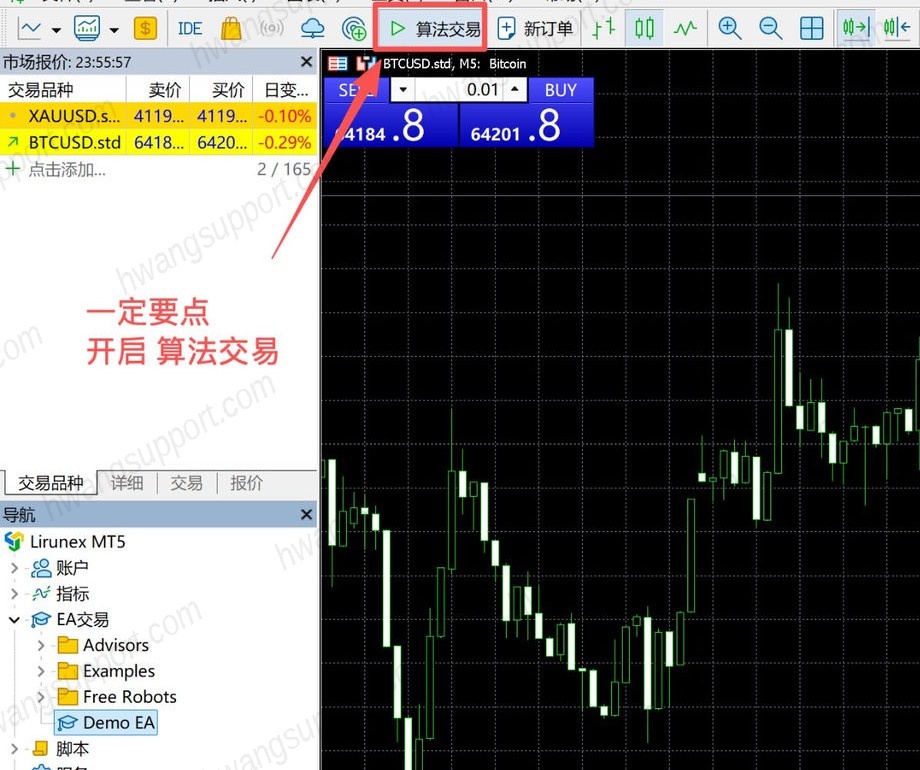Expand the 账户 tree node
Viewport: 920px width, 770px height.
pos(15,568)
